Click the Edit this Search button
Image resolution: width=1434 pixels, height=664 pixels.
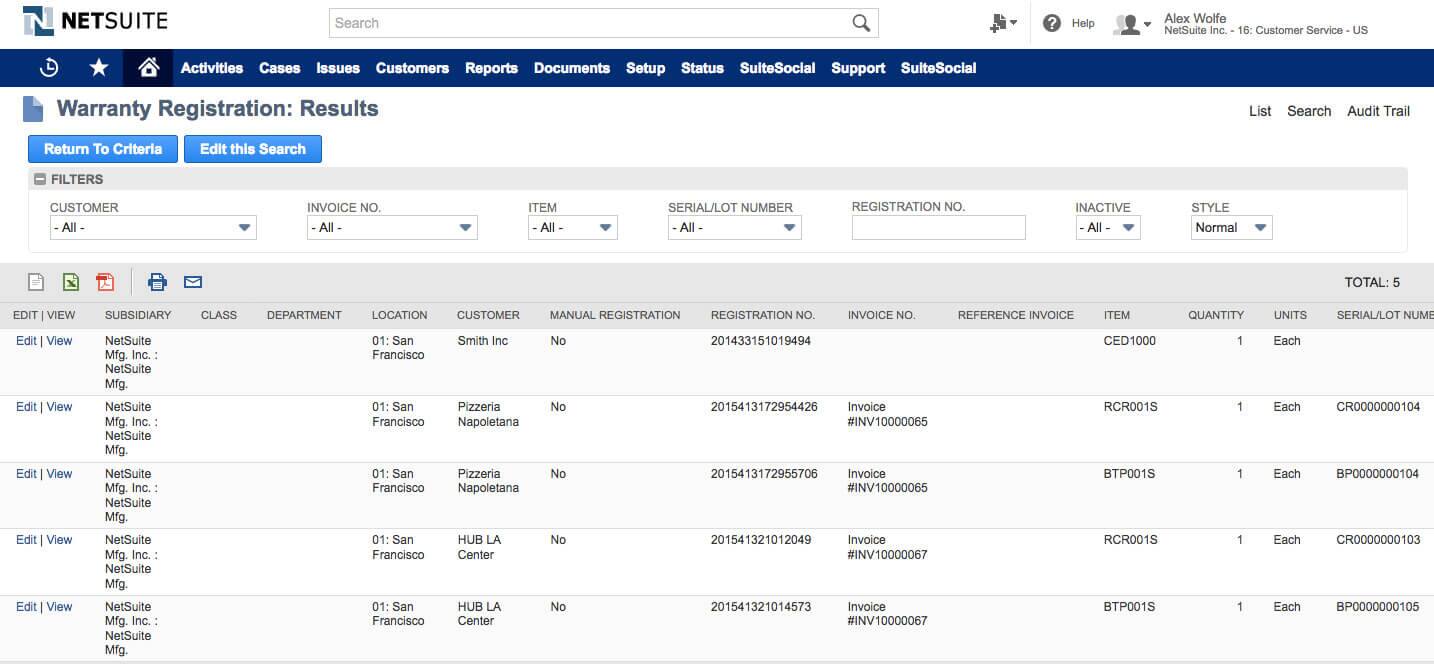point(253,149)
